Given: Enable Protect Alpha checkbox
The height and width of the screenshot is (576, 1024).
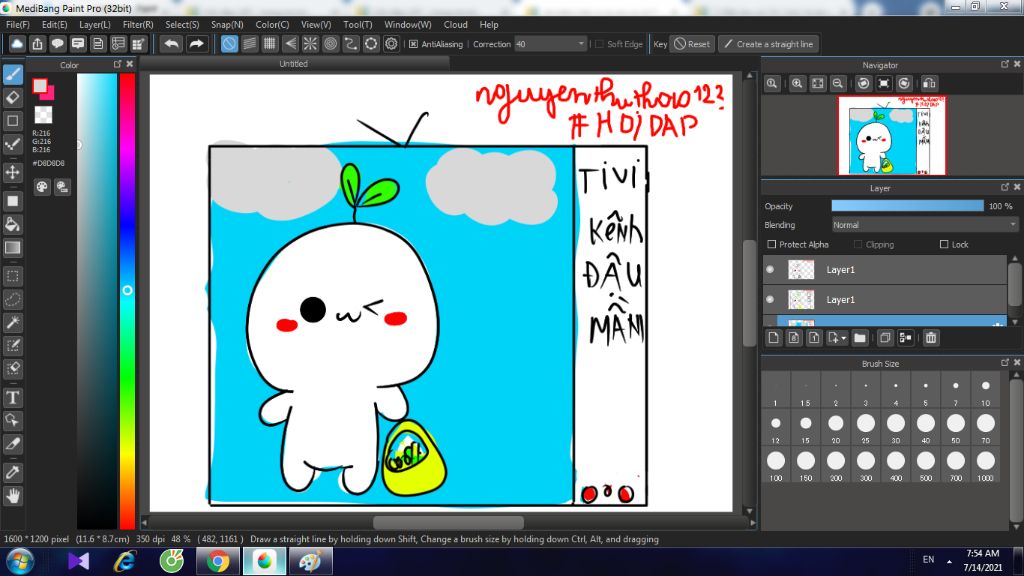Looking at the screenshot, I should pyautogui.click(x=772, y=244).
